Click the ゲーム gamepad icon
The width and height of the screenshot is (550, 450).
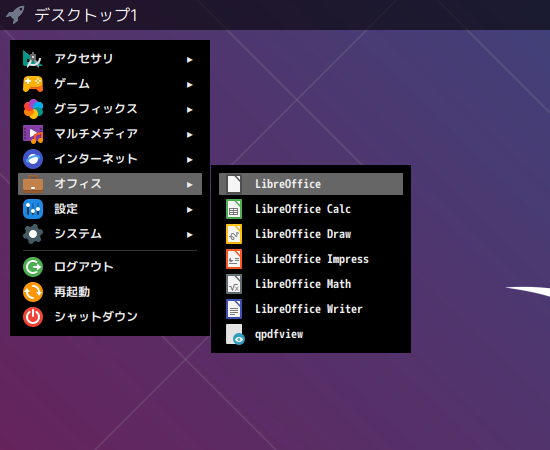[33, 84]
